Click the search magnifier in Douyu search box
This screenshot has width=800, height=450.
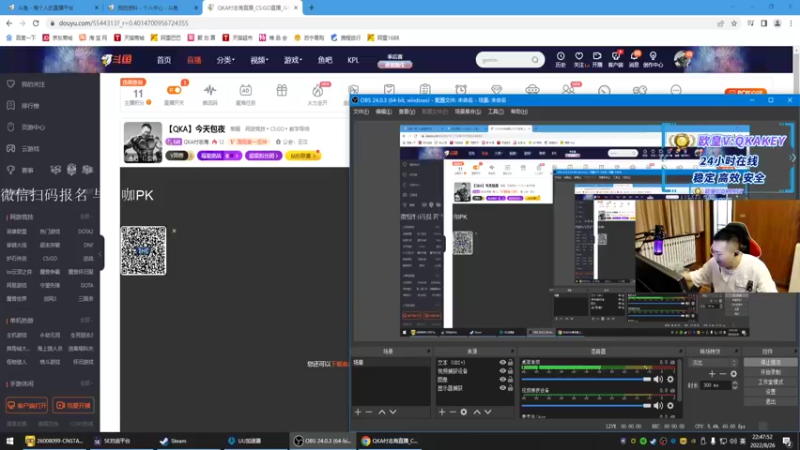pos(535,60)
